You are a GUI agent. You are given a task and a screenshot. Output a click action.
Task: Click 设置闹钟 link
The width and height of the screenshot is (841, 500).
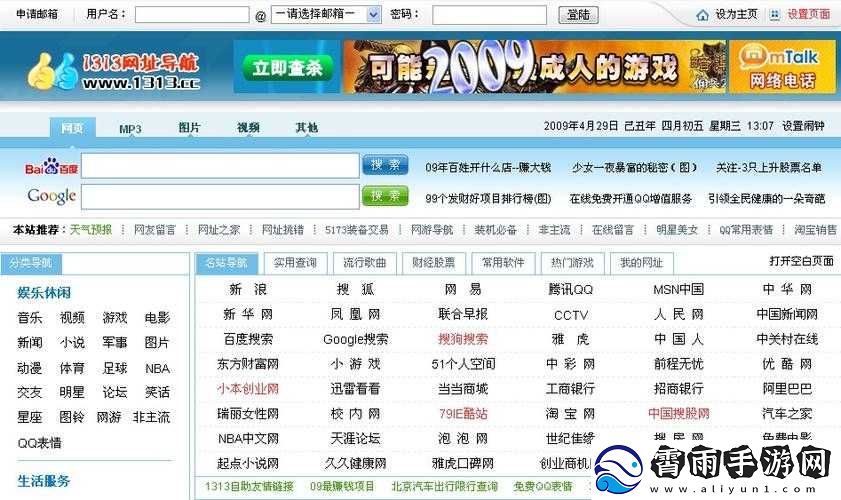coord(803,126)
